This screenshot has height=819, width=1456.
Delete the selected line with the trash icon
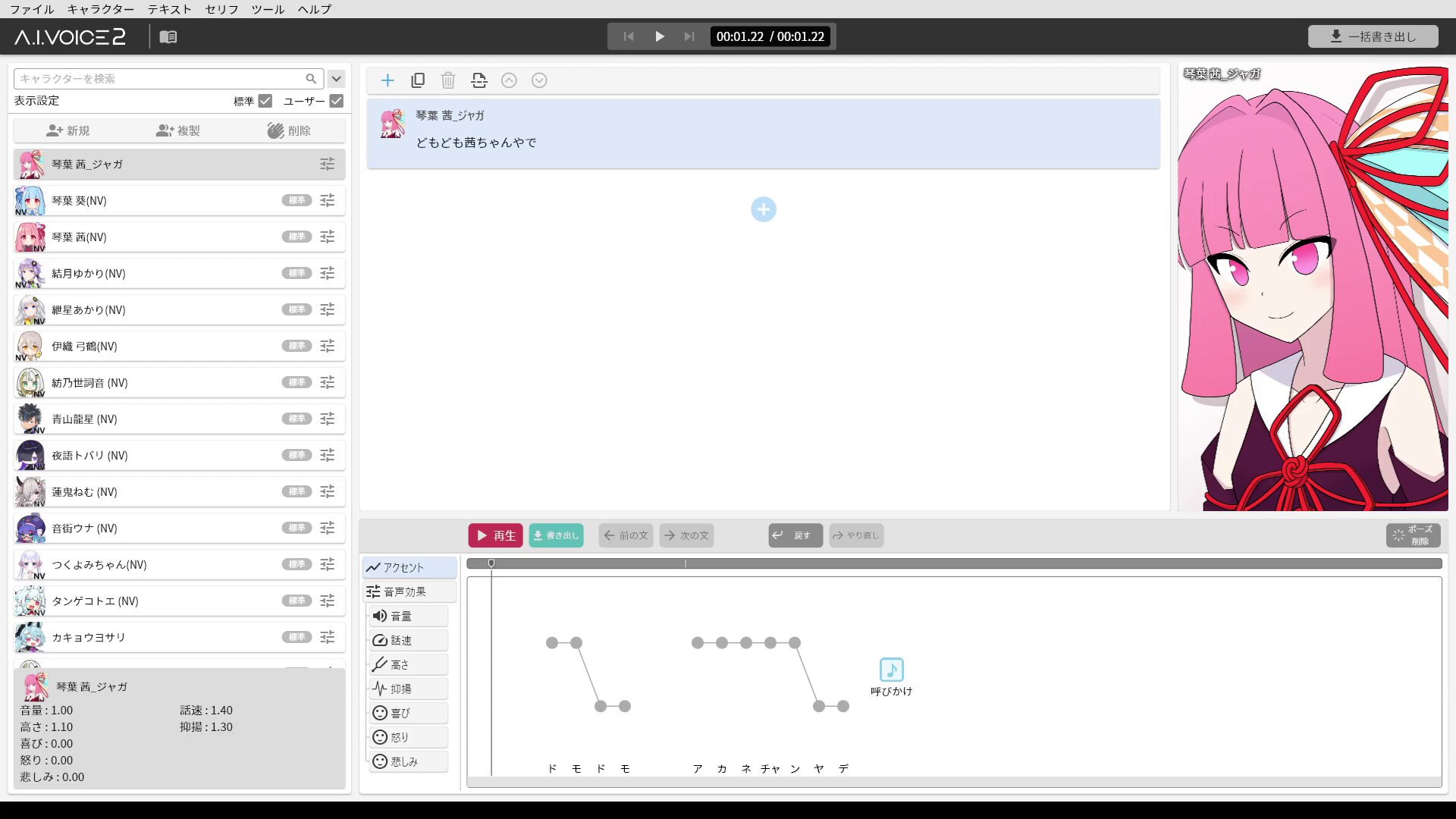[448, 80]
